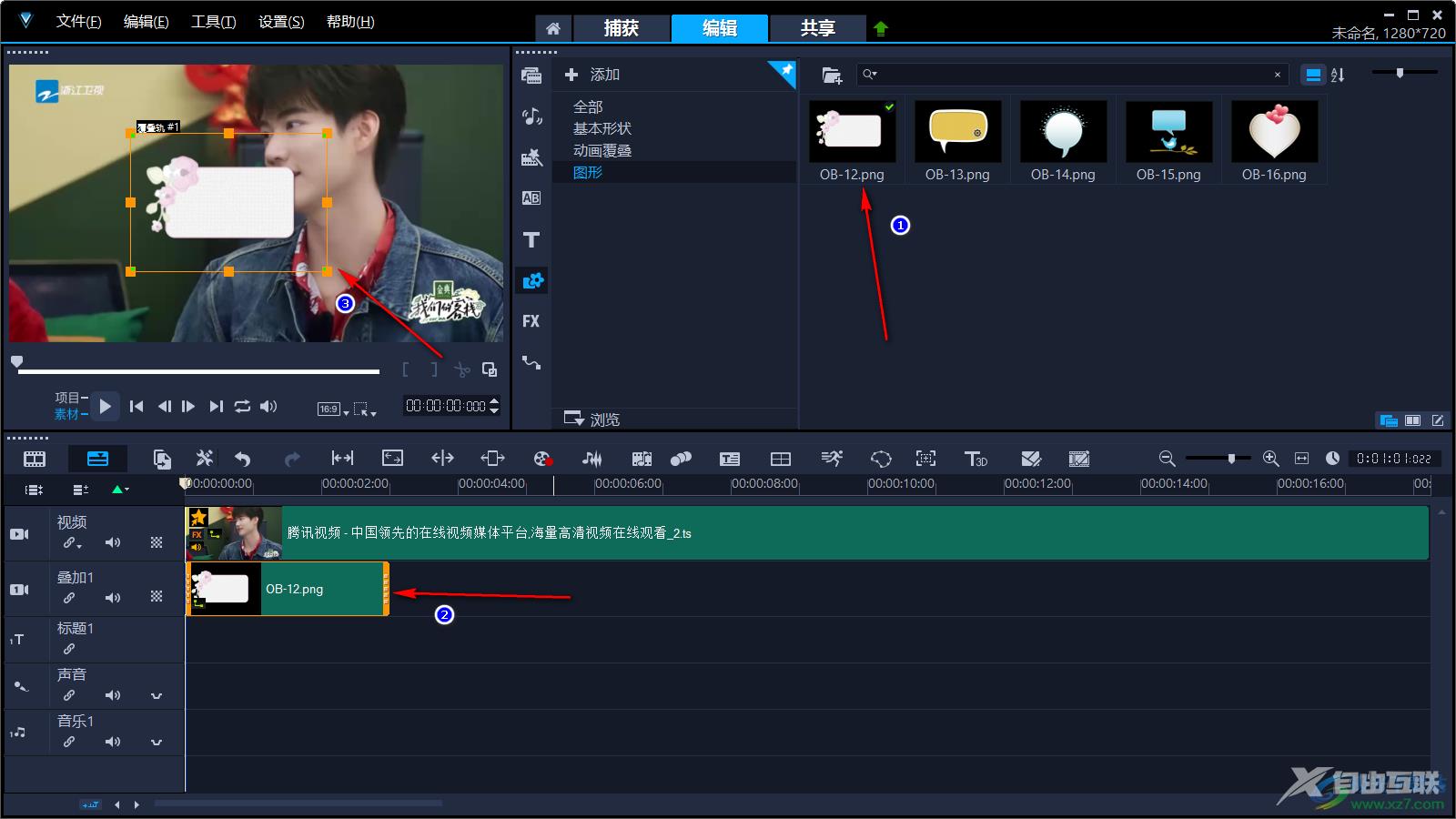Open the search filter dropdown in library
Image resolution: width=1456 pixels, height=819 pixels.
(x=870, y=75)
